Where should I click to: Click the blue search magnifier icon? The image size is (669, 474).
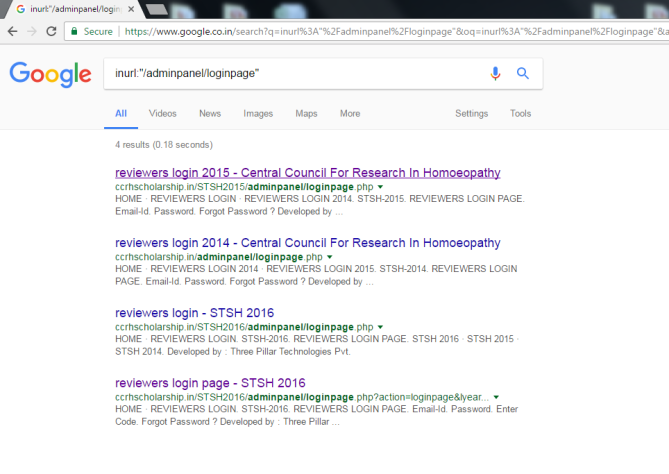[523, 73]
